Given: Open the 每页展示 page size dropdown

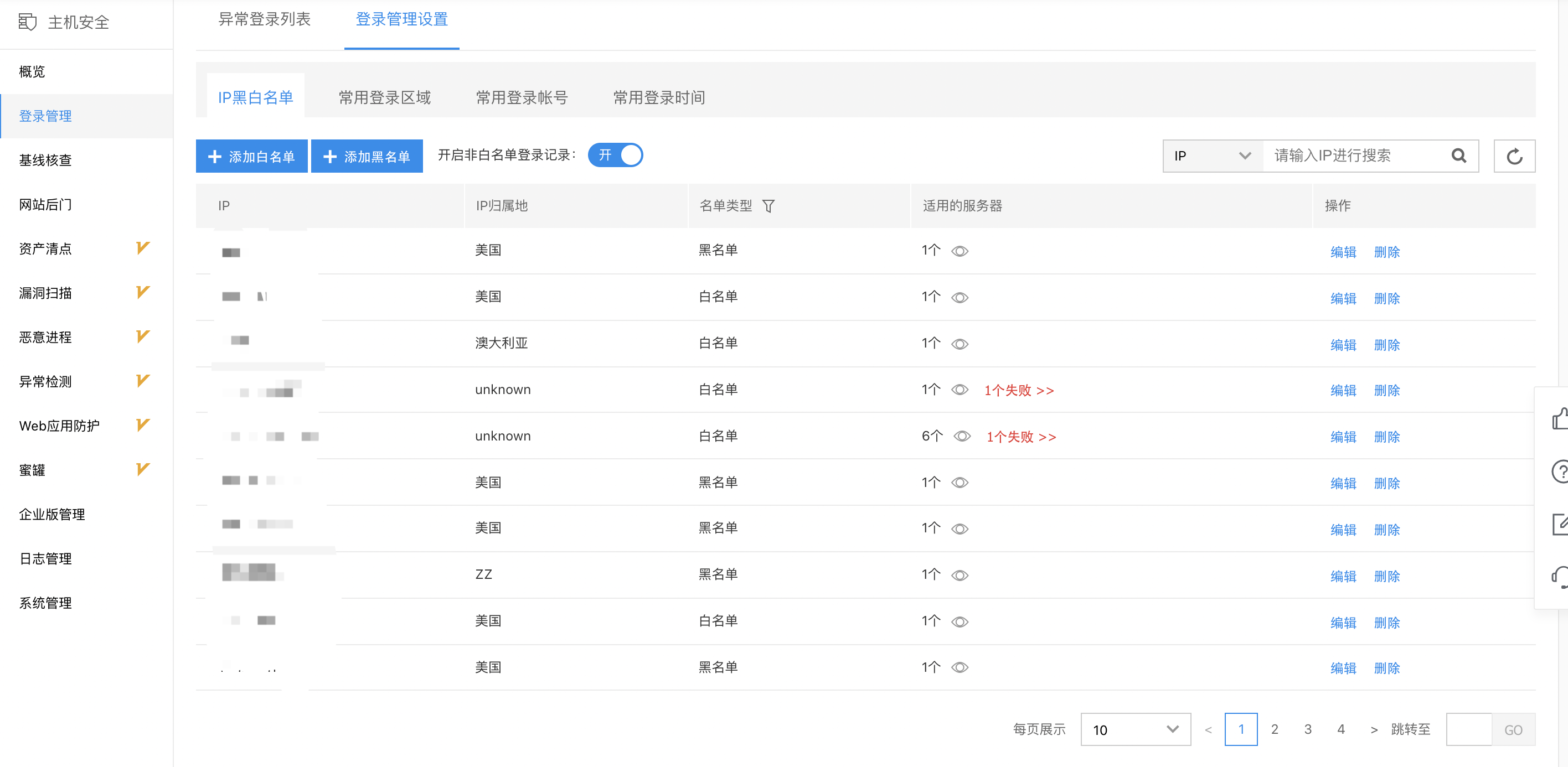Looking at the screenshot, I should tap(1135, 729).
